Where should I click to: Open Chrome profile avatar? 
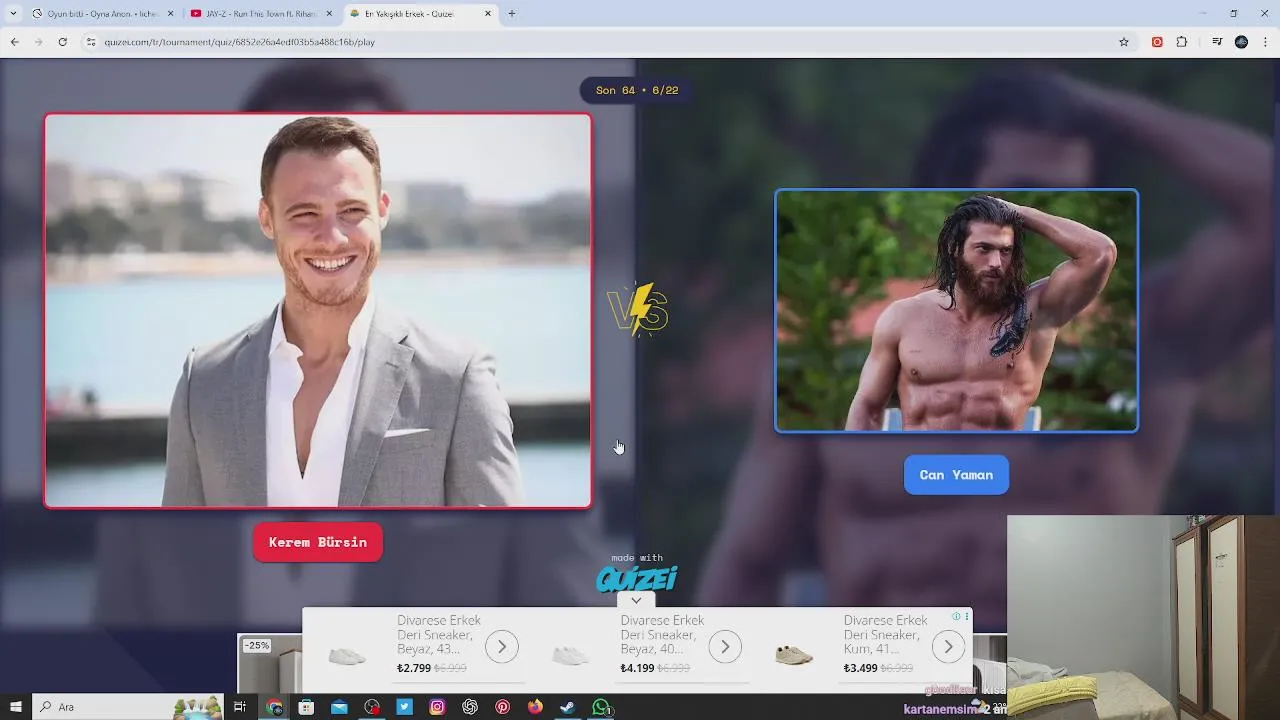(1241, 42)
